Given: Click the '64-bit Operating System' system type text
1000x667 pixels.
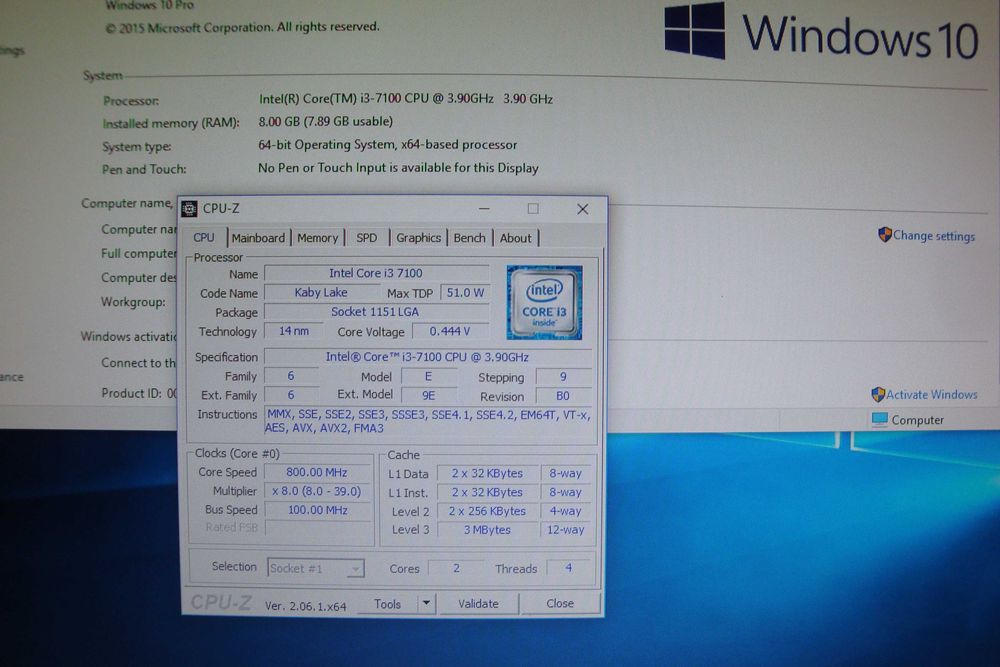Looking at the screenshot, I should click(x=388, y=145).
